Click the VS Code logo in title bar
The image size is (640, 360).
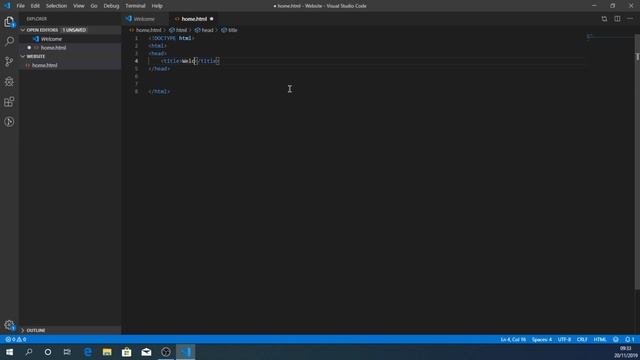(7, 6)
